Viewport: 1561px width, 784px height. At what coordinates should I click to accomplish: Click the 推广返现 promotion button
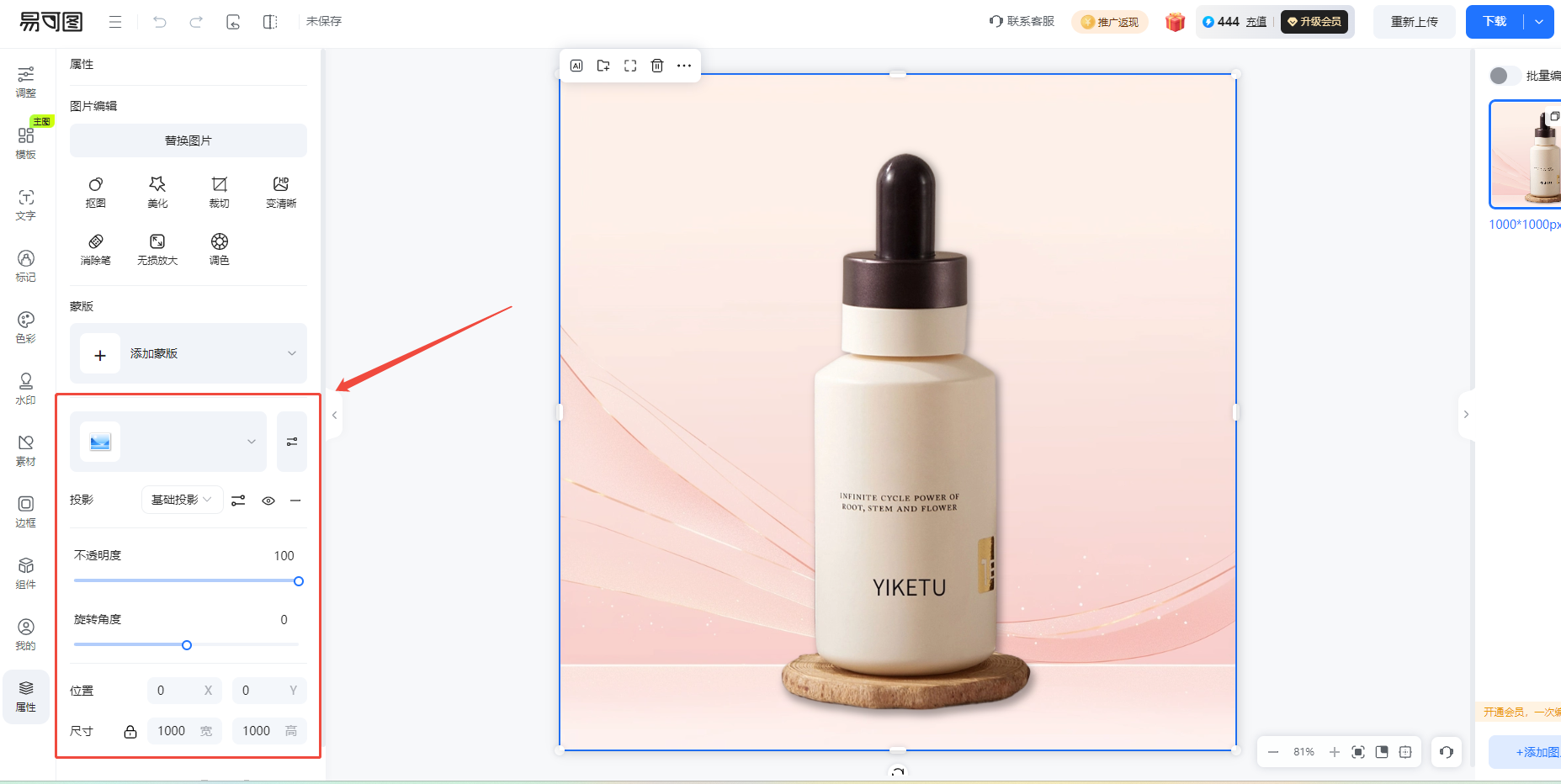1110,22
